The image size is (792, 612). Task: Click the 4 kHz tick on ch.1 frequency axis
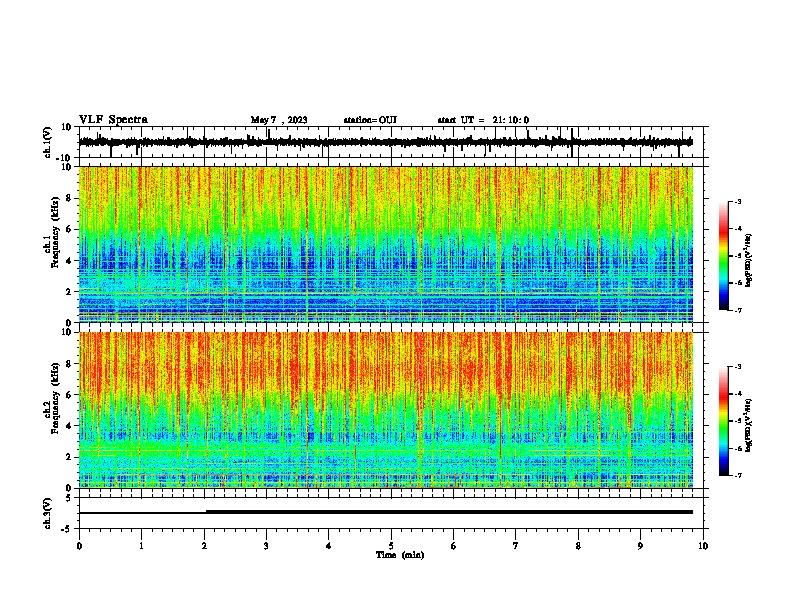(x=69, y=261)
